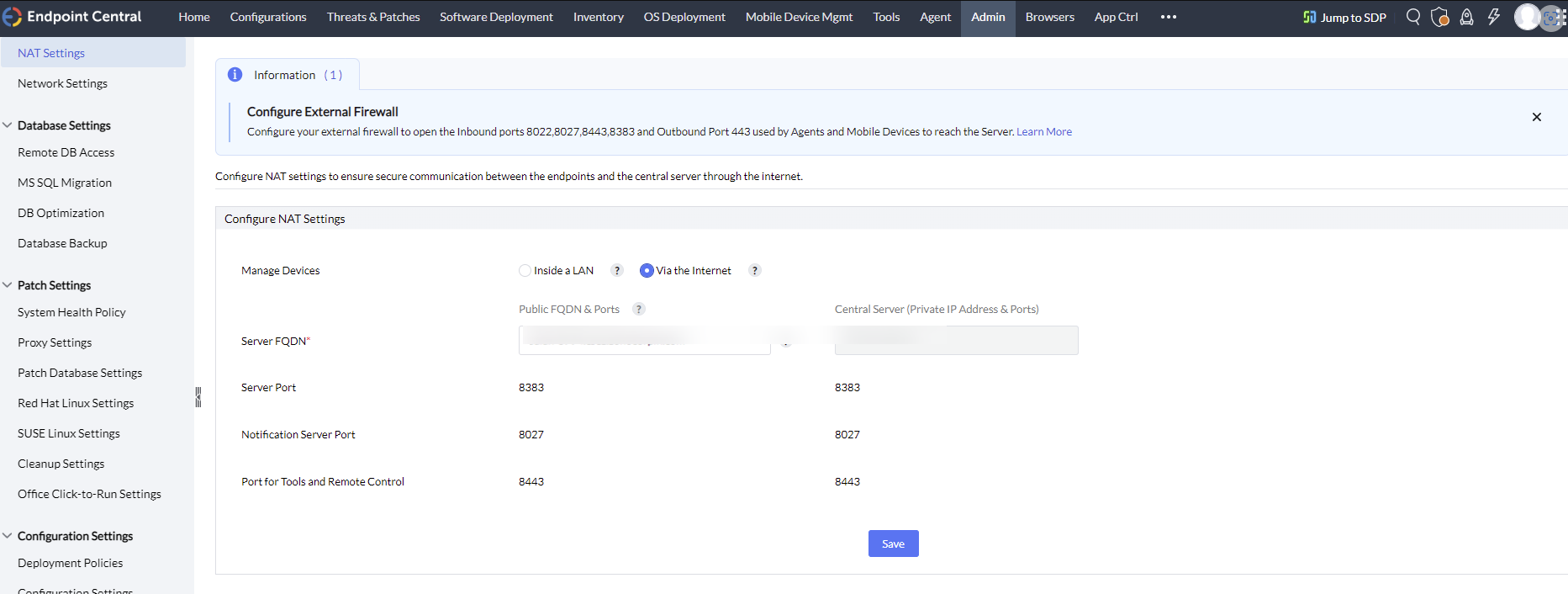Viewport: 1568px width, 594px height.
Task: Click the Endpoint Central logo
Action: point(72,17)
